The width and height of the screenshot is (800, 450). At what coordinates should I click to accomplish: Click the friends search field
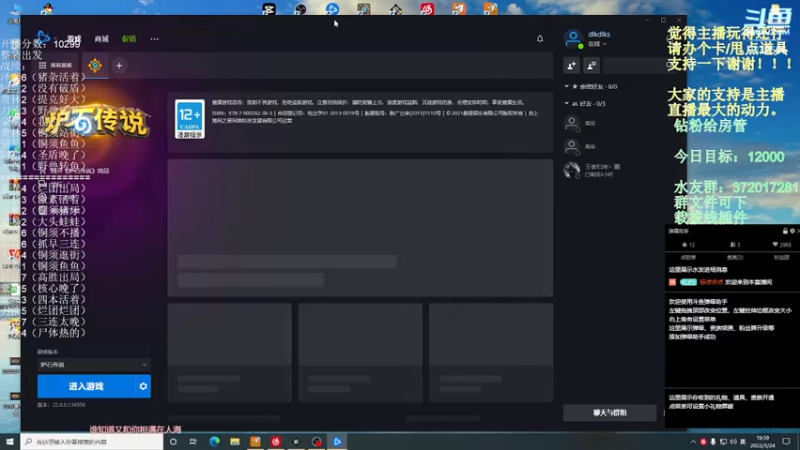click(x=638, y=65)
